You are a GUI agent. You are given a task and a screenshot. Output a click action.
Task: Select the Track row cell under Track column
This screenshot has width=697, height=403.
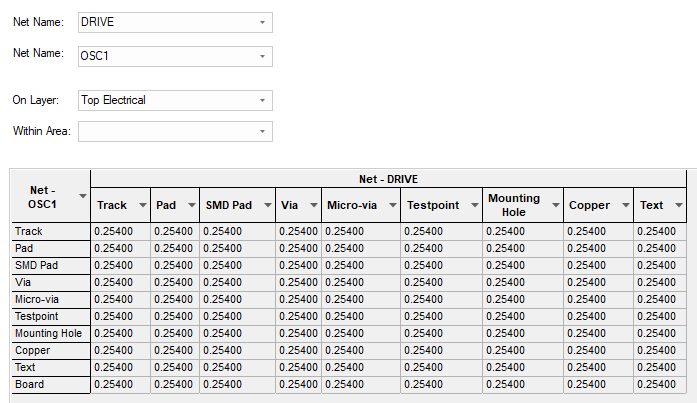pos(120,231)
